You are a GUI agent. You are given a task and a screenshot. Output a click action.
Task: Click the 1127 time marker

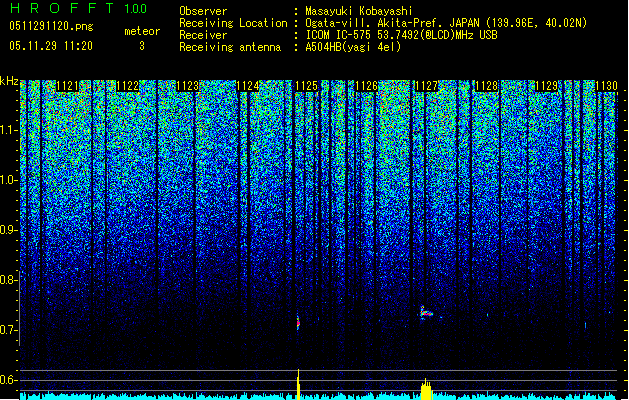point(426,86)
